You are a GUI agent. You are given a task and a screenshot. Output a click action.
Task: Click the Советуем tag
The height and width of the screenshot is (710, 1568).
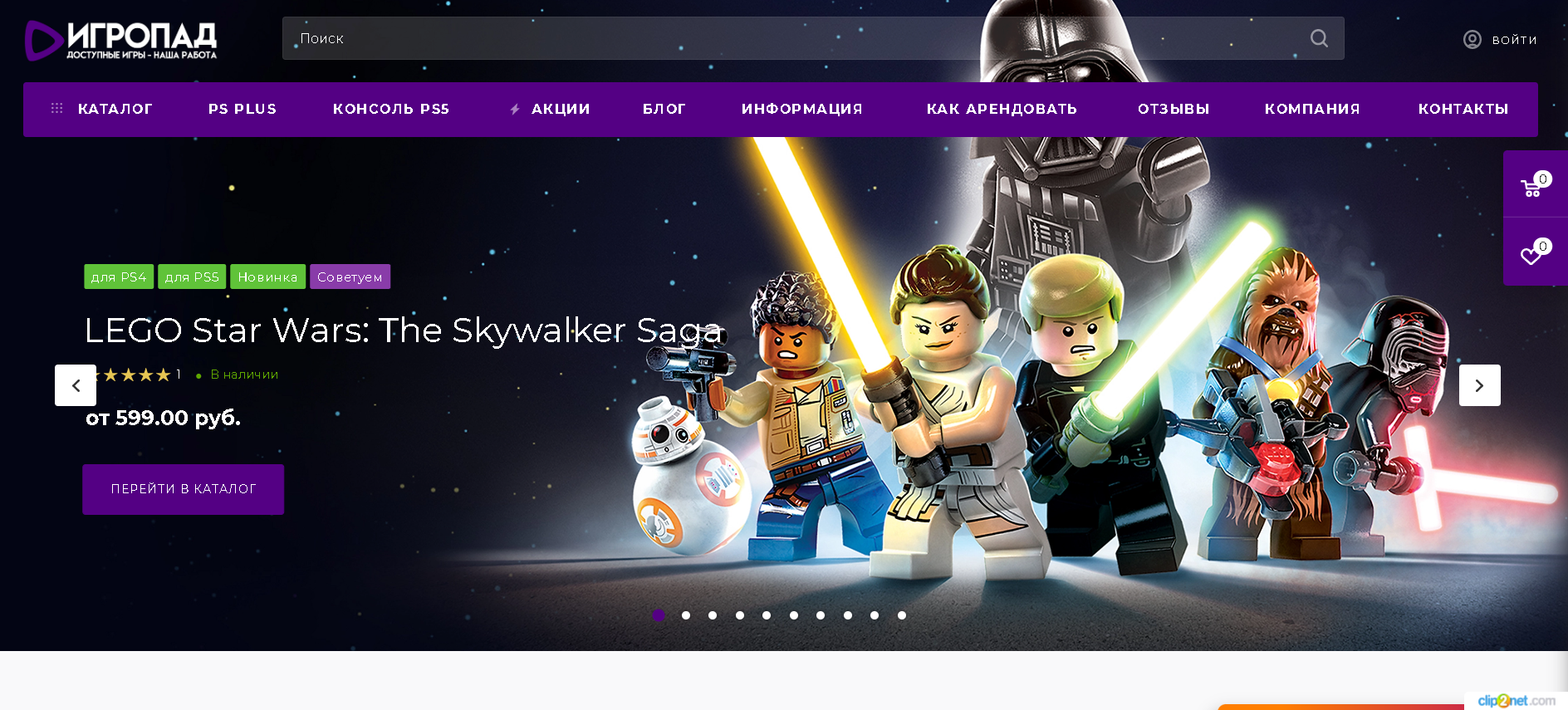350,277
